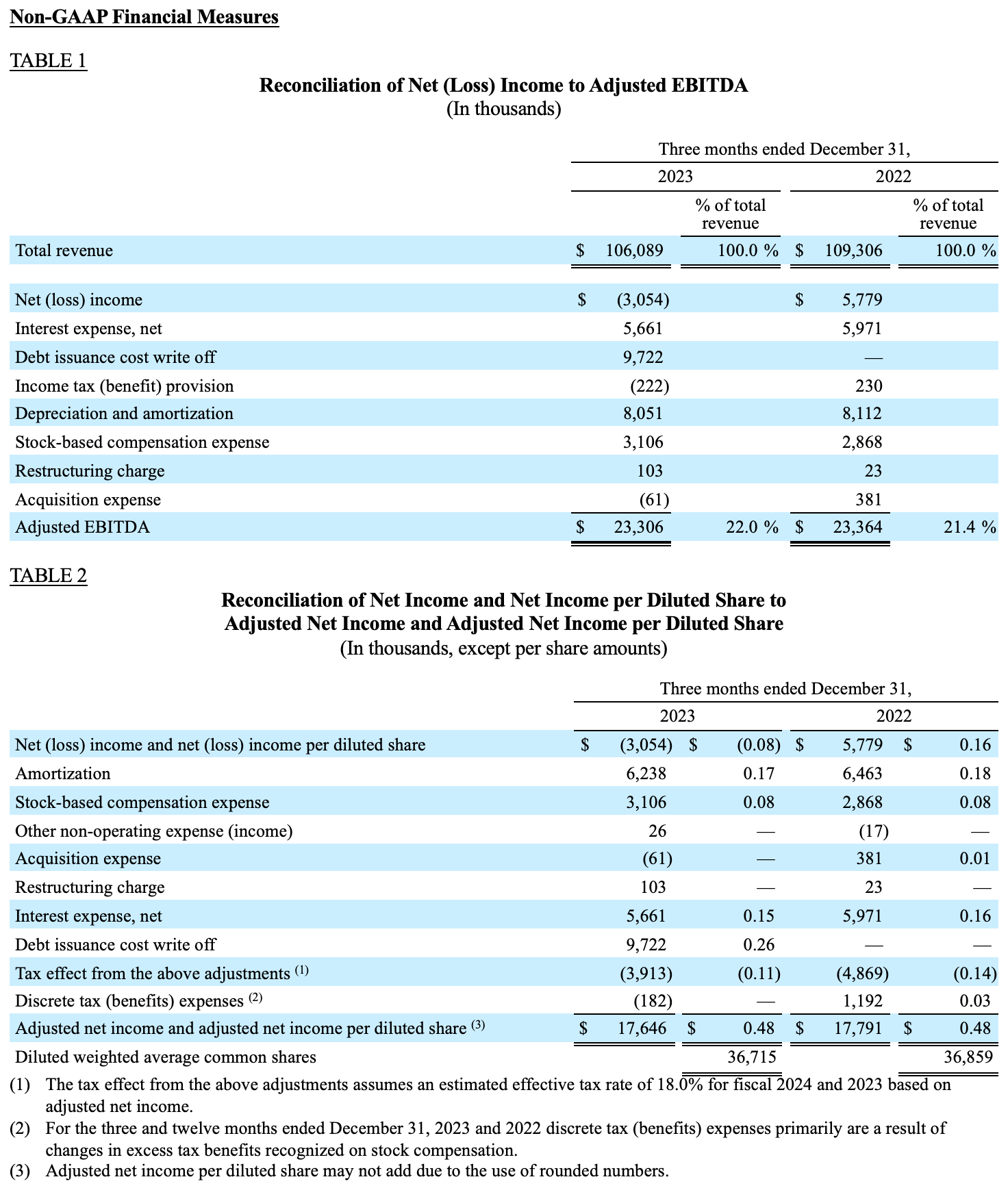Click Total revenue value 106,089
This screenshot has width=1008, height=1201.
634,251
